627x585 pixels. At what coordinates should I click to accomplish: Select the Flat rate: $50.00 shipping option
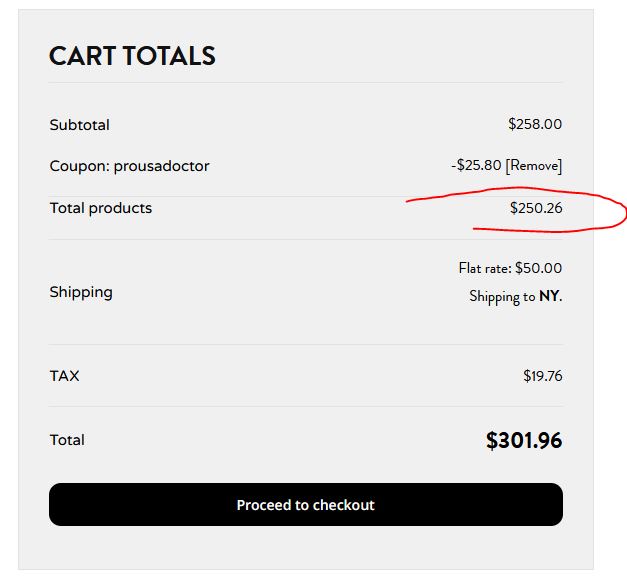tap(510, 268)
